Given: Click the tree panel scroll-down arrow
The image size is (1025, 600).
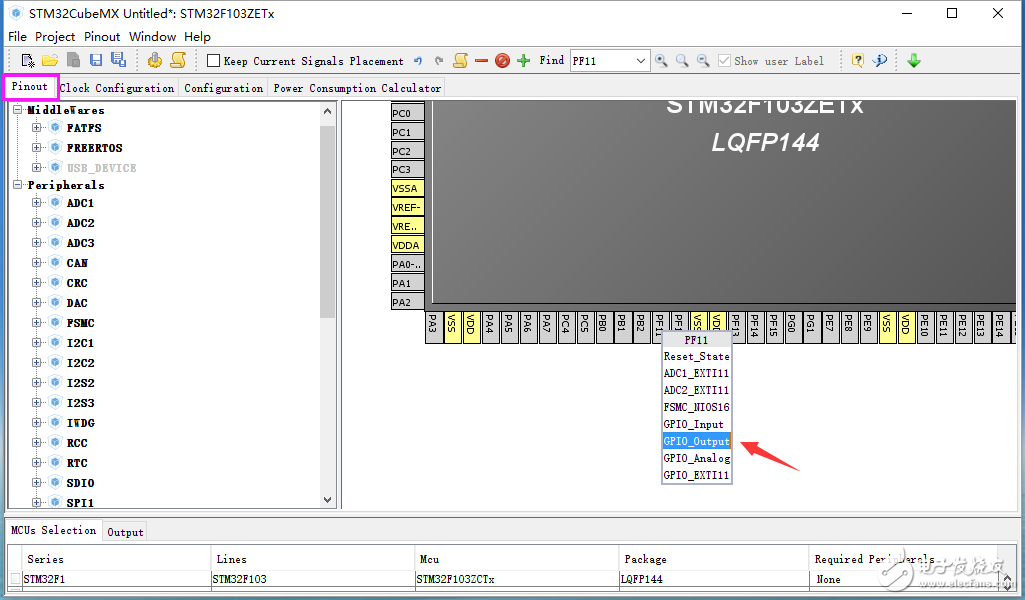Looking at the screenshot, I should coord(328,500).
